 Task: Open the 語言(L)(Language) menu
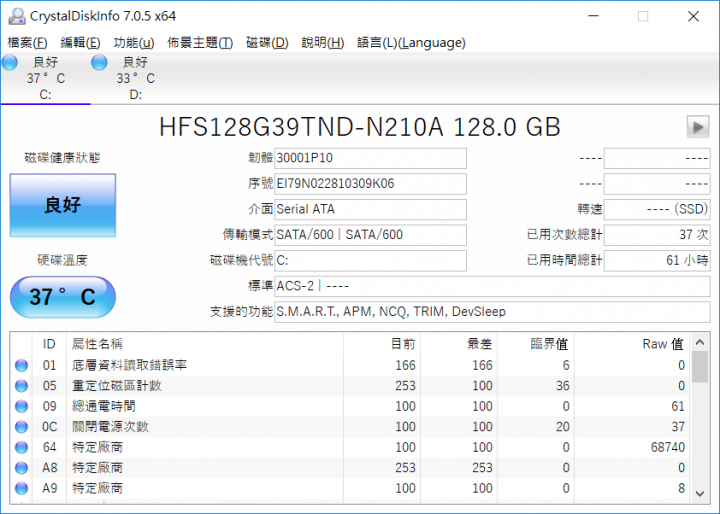click(411, 43)
